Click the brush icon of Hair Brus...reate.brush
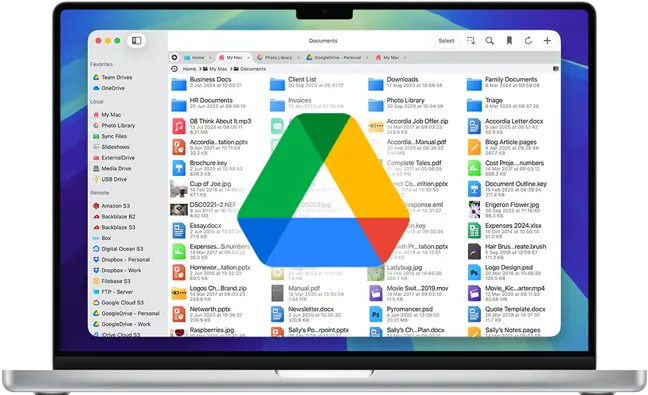 [474, 251]
